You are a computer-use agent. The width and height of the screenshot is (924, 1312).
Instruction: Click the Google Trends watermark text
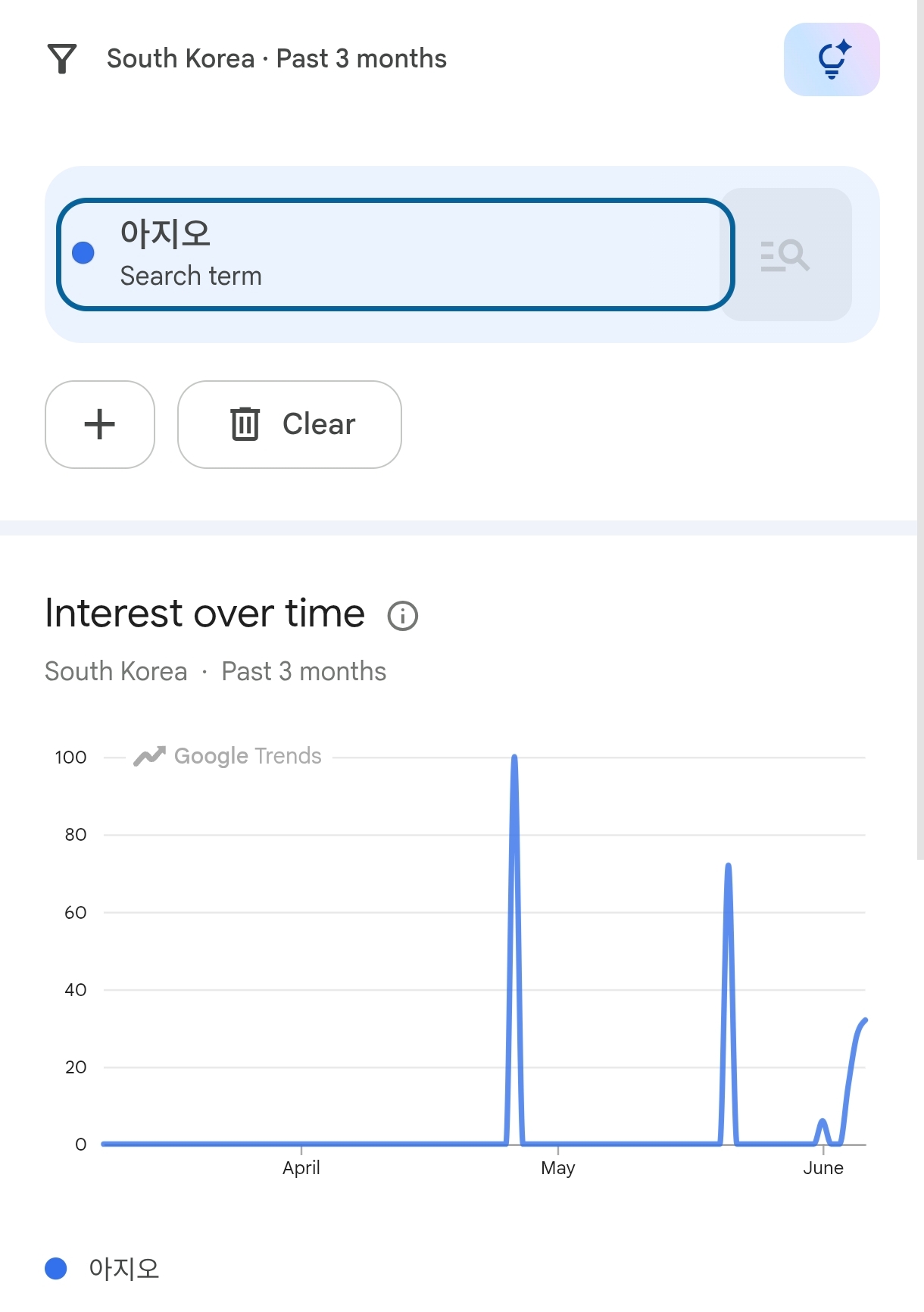(248, 756)
